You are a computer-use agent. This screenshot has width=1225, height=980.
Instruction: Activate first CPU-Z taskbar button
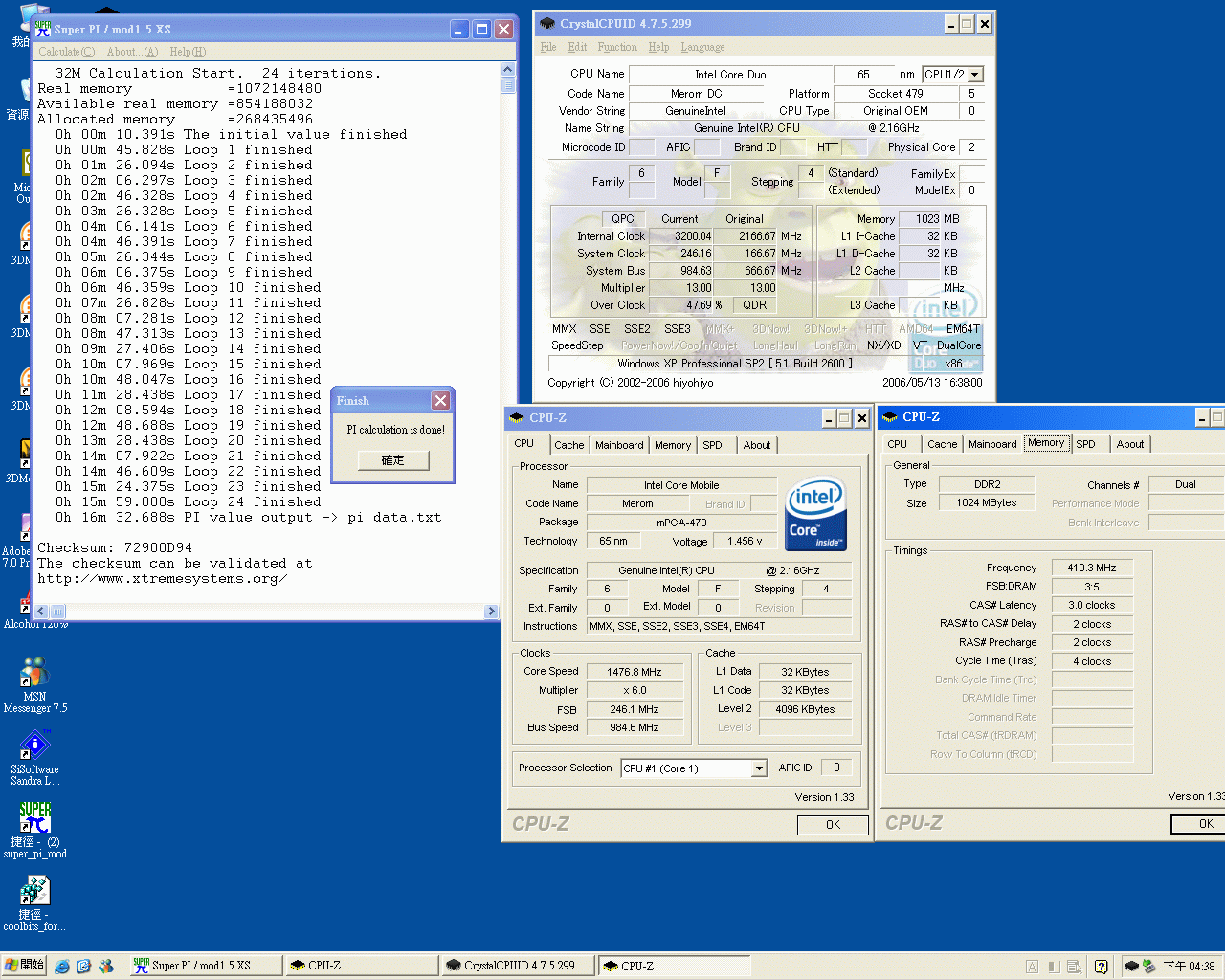pyautogui.click(x=362, y=966)
